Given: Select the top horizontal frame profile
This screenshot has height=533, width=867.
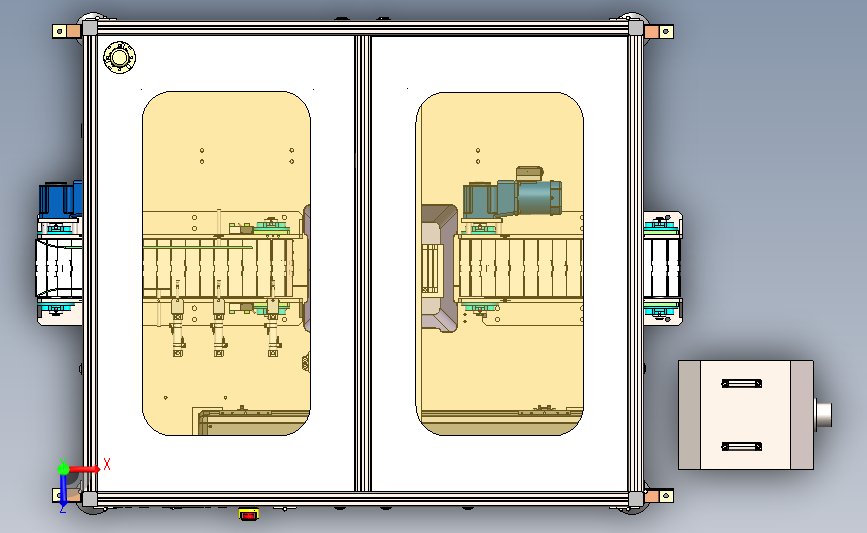Looking at the screenshot, I should (x=363, y=29).
